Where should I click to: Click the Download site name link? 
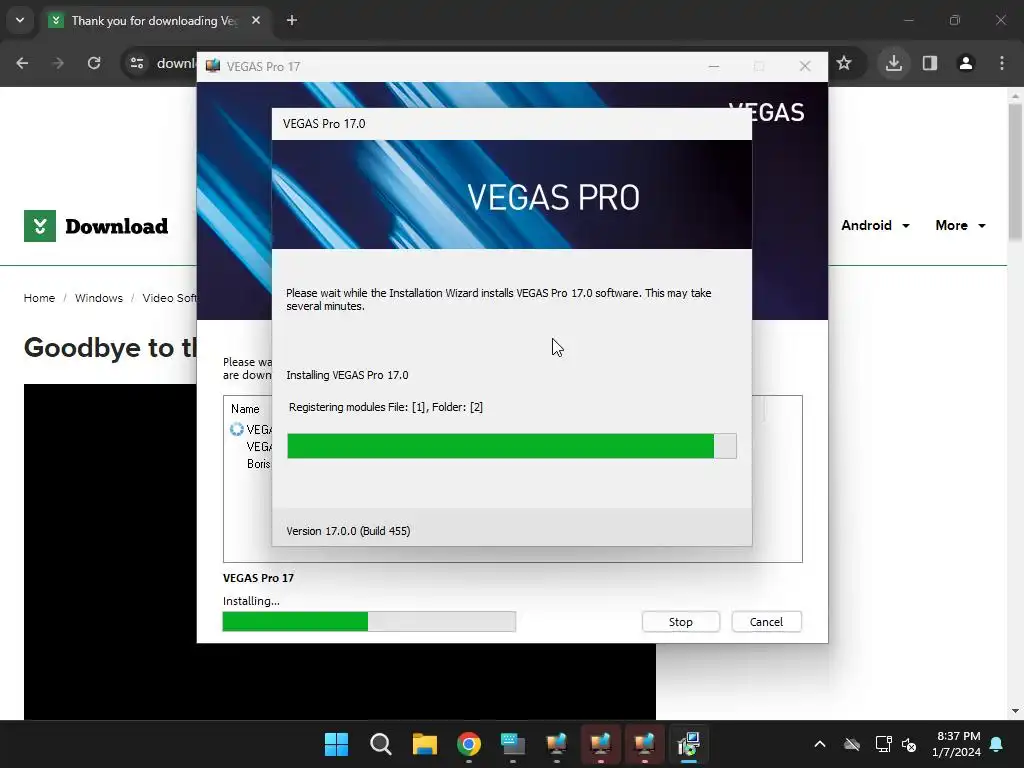point(116,226)
